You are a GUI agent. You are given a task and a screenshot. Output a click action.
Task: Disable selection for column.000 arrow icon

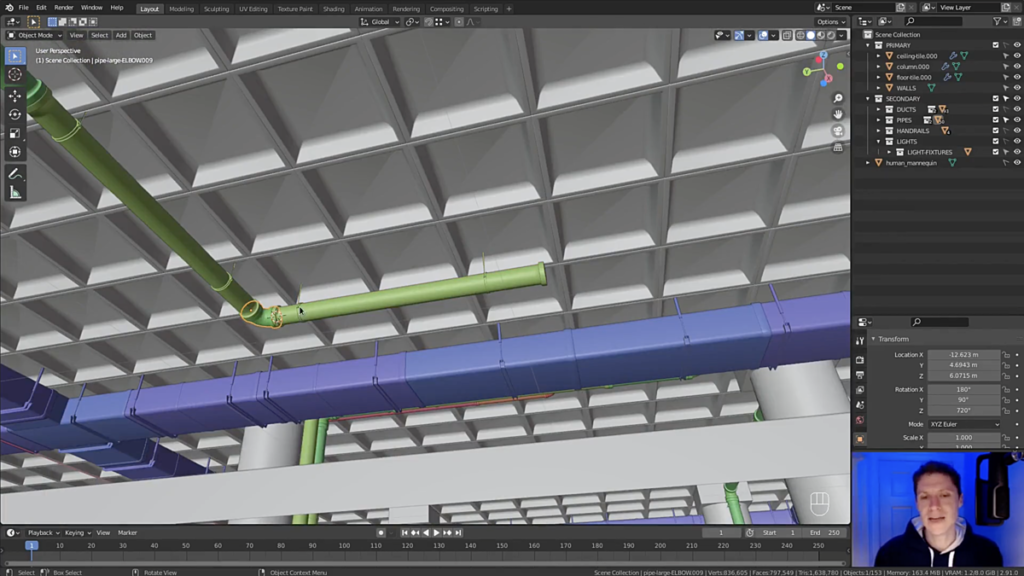pyautogui.click(x=1006, y=67)
